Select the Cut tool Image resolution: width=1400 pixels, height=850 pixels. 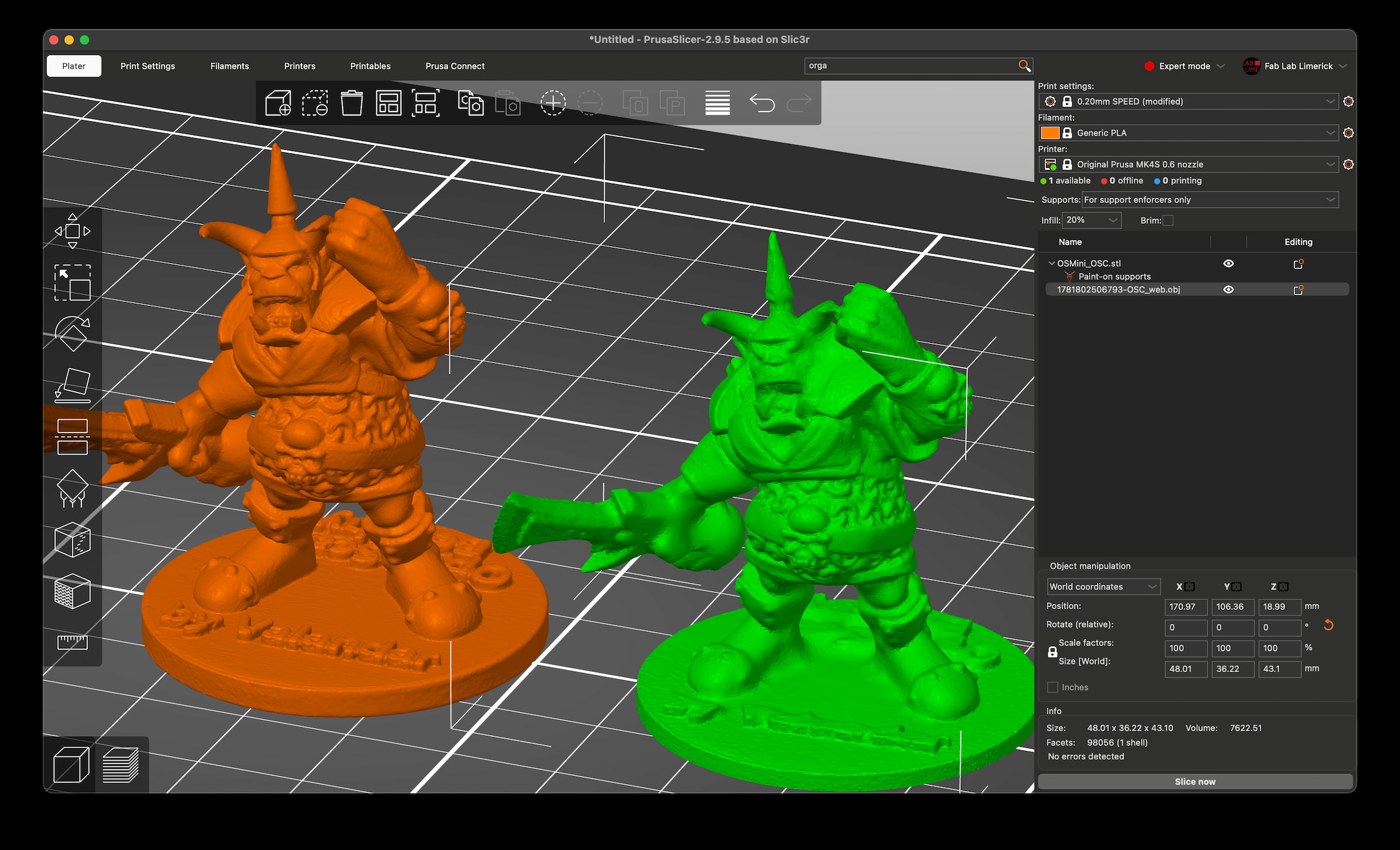point(72,437)
